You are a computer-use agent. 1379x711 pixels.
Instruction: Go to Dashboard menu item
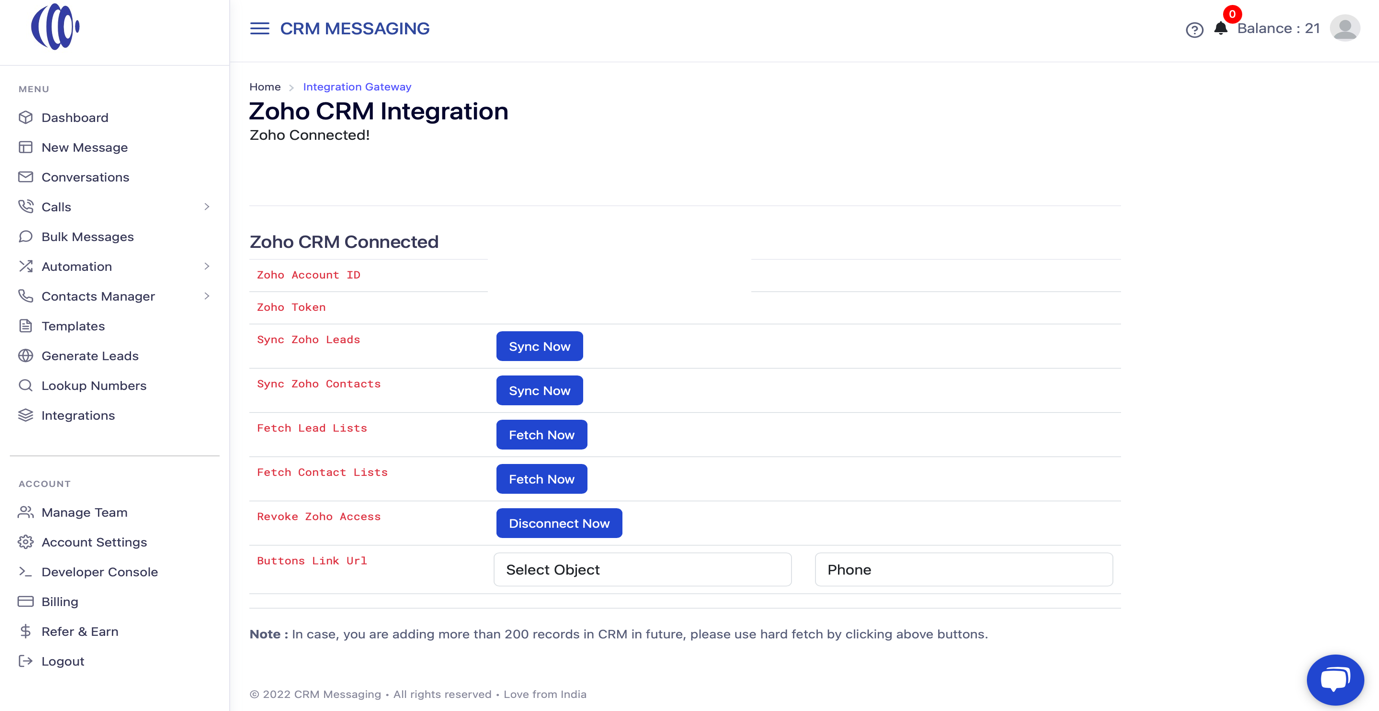pyautogui.click(x=75, y=118)
